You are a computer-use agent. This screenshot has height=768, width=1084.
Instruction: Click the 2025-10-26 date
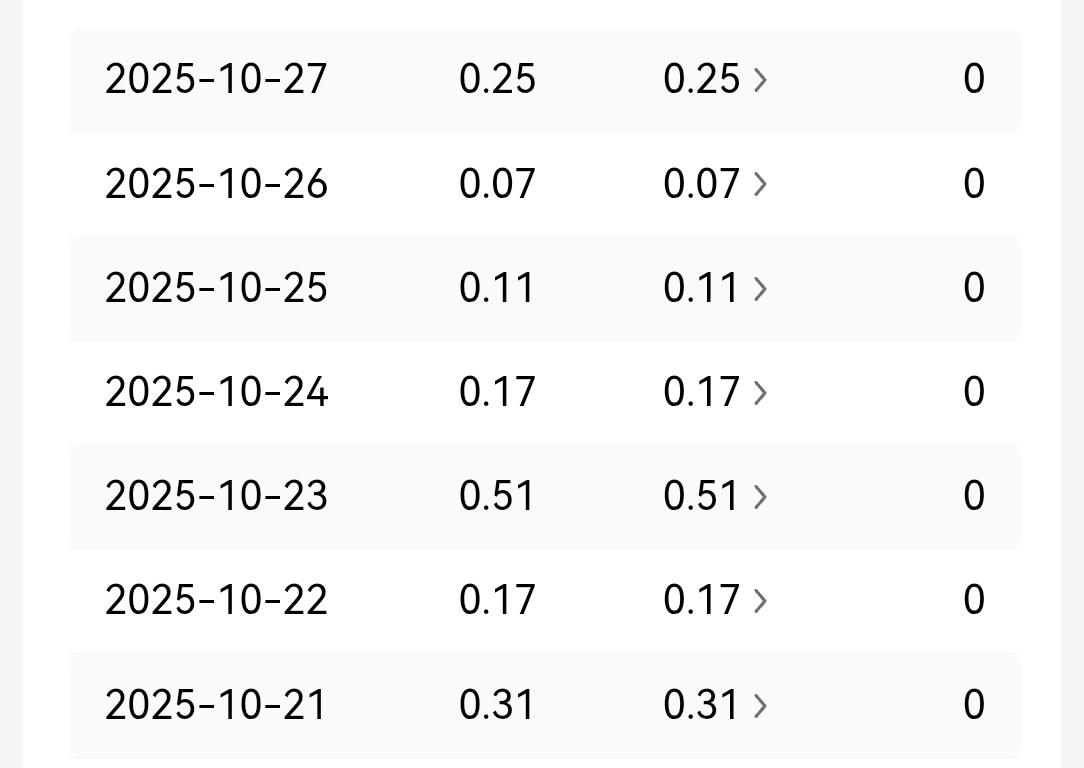click(x=216, y=184)
